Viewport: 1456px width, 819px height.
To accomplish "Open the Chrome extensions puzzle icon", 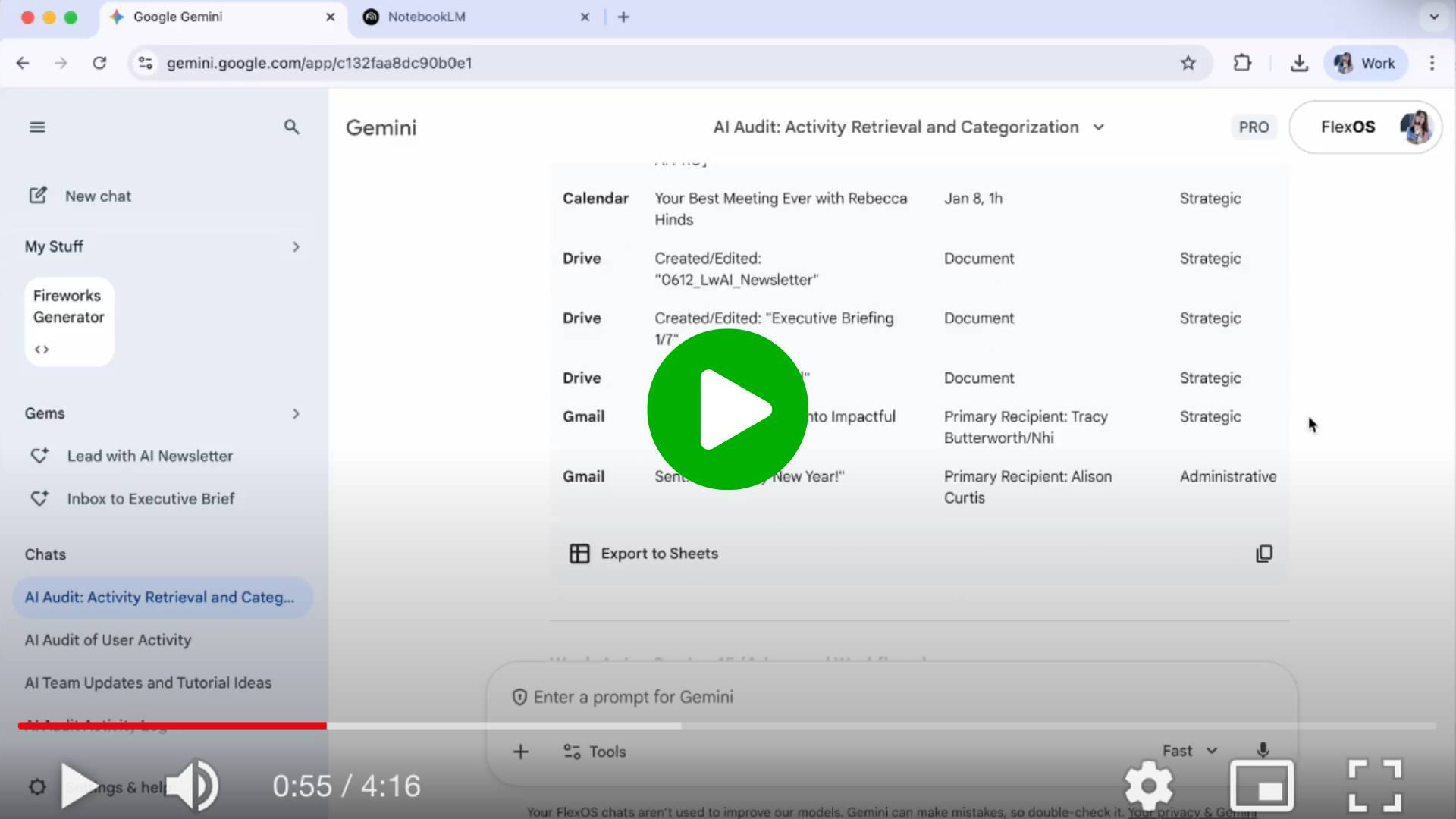I will click(1242, 63).
